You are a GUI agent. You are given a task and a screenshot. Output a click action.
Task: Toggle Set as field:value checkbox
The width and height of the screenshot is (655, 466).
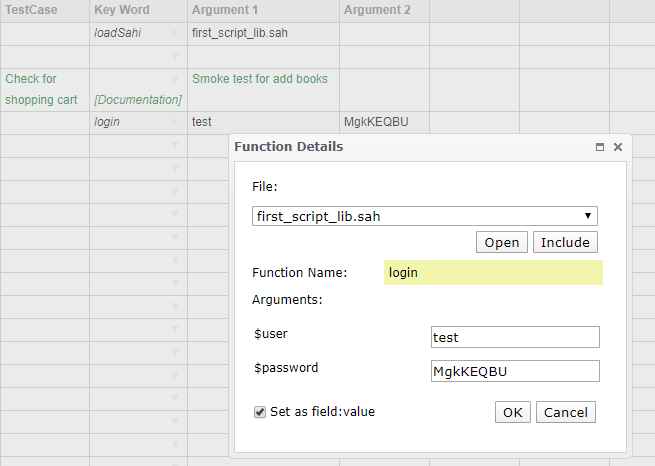pos(260,411)
